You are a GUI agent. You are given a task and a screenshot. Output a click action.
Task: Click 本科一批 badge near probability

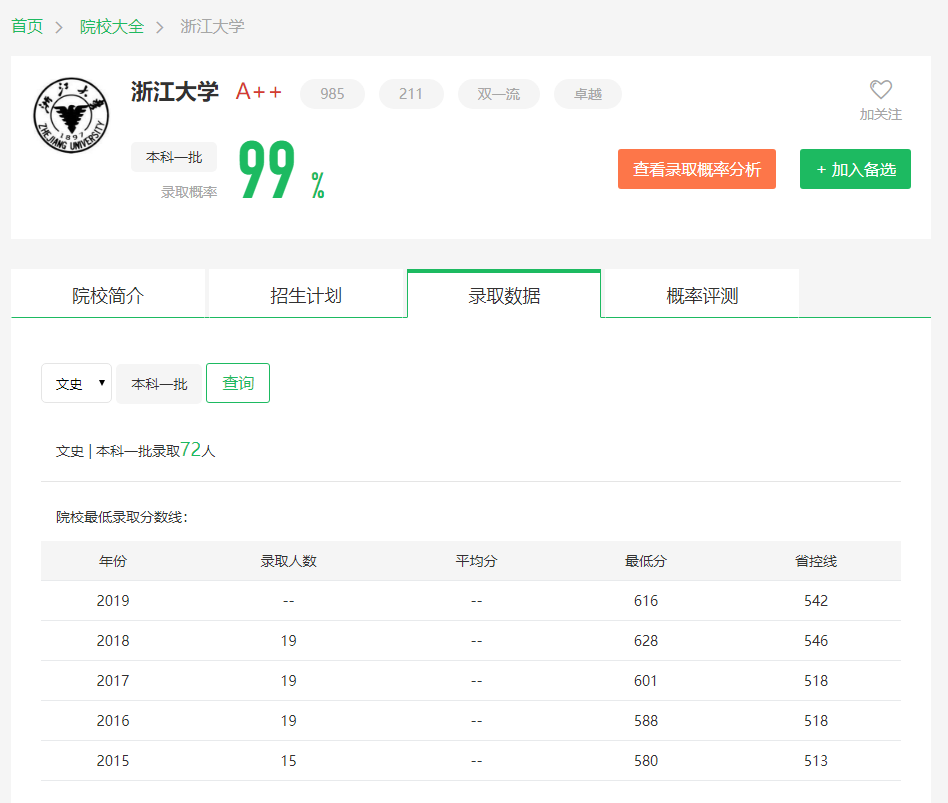174,157
